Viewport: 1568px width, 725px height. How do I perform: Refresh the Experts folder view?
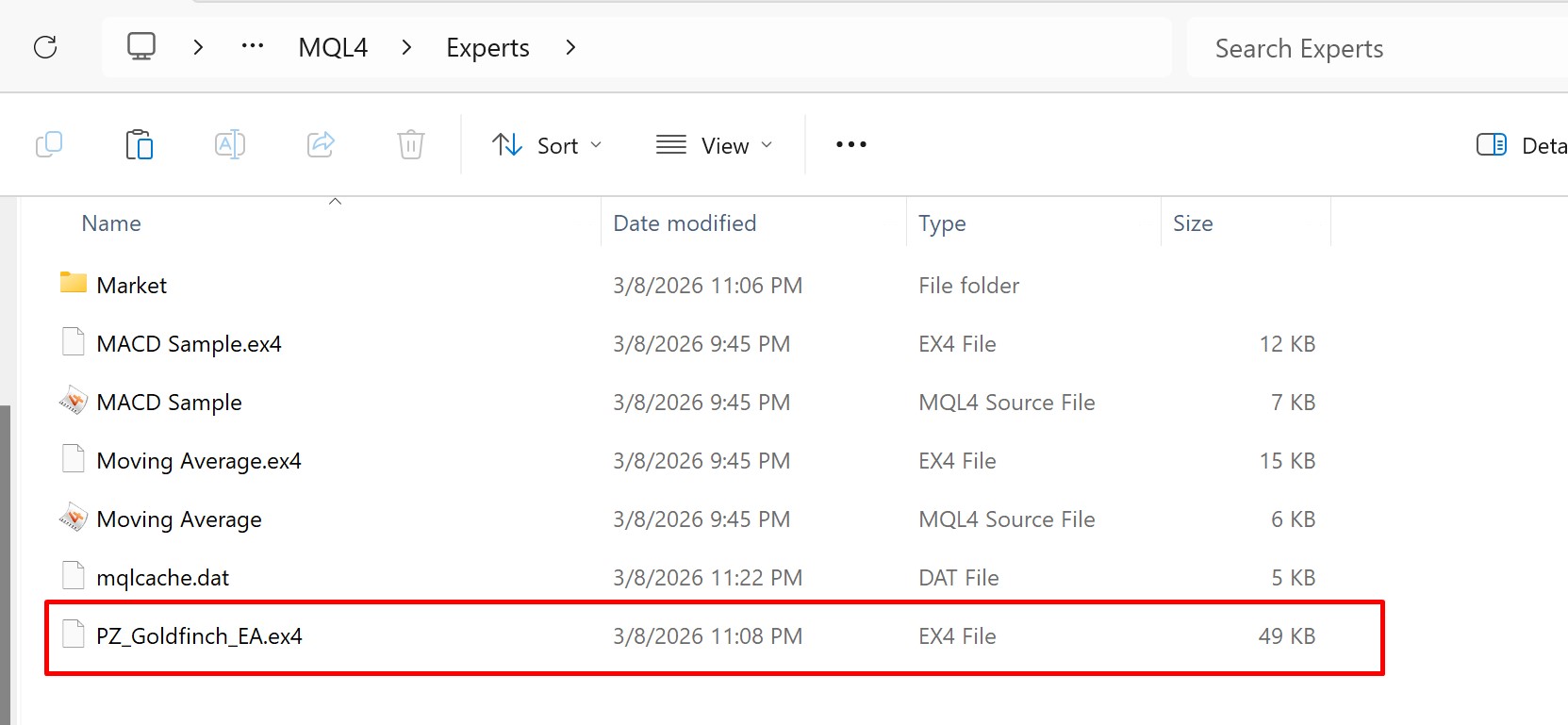(x=45, y=47)
